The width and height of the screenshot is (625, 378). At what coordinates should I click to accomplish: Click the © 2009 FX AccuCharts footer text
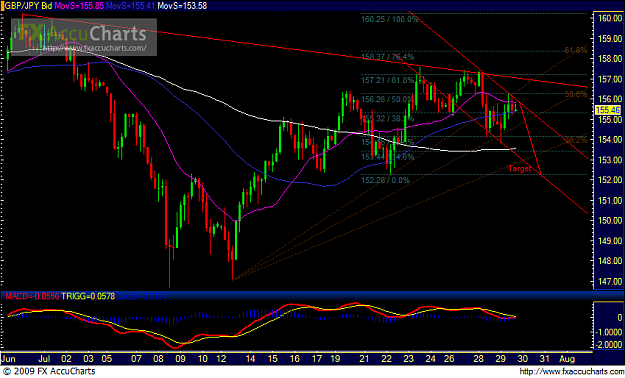point(49,372)
